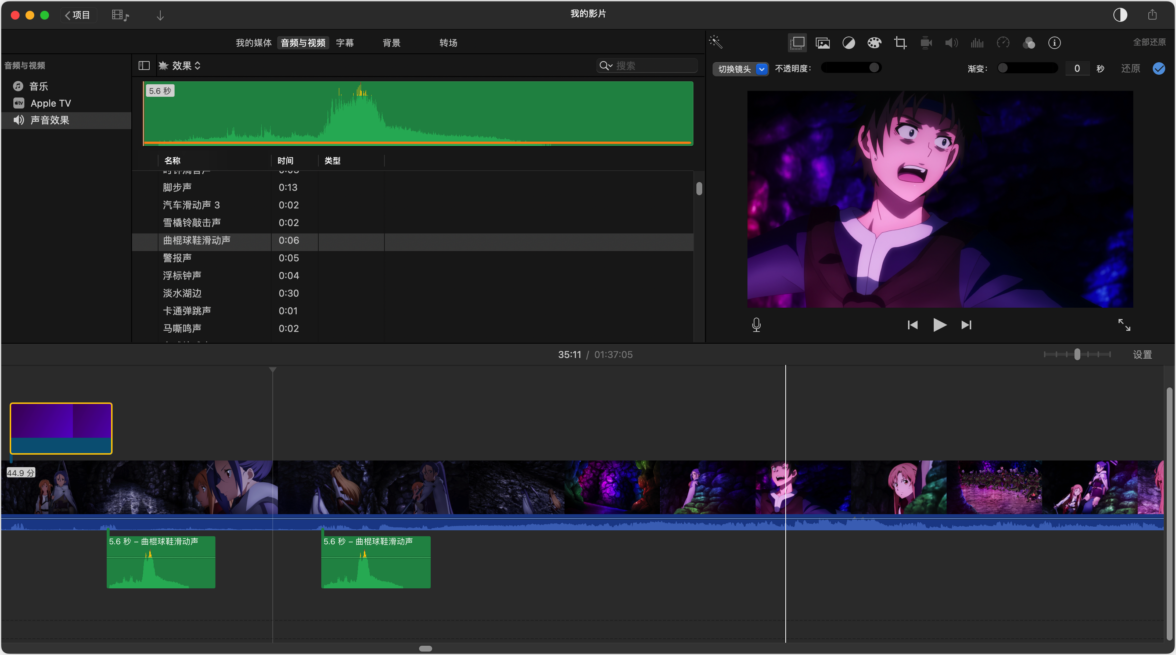Toggle the sidebar visibility button
1176x655 pixels.
(144, 66)
